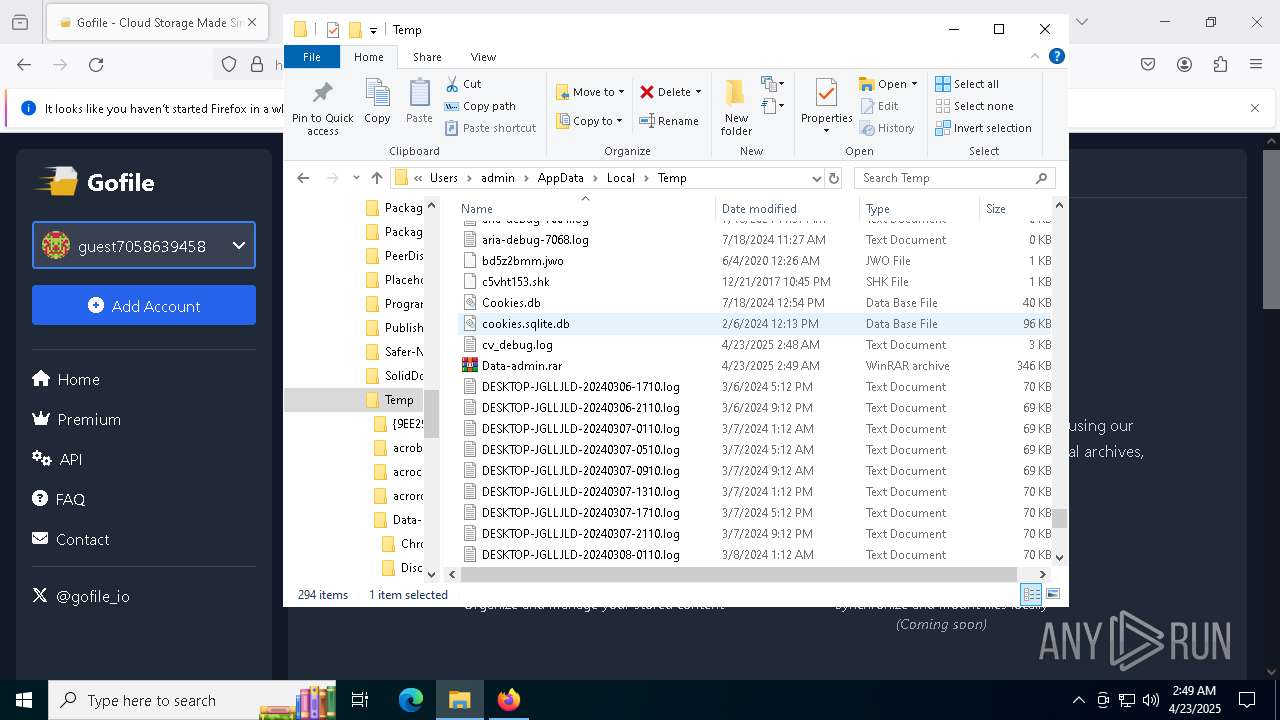Image resolution: width=1280 pixels, height=720 pixels.
Task: Open the Properties icon
Action: (826, 93)
